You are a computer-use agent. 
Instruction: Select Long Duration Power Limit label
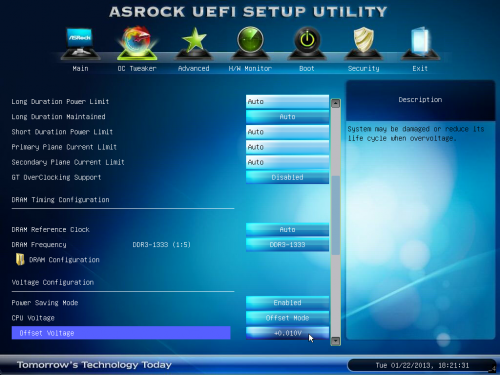[60, 102]
